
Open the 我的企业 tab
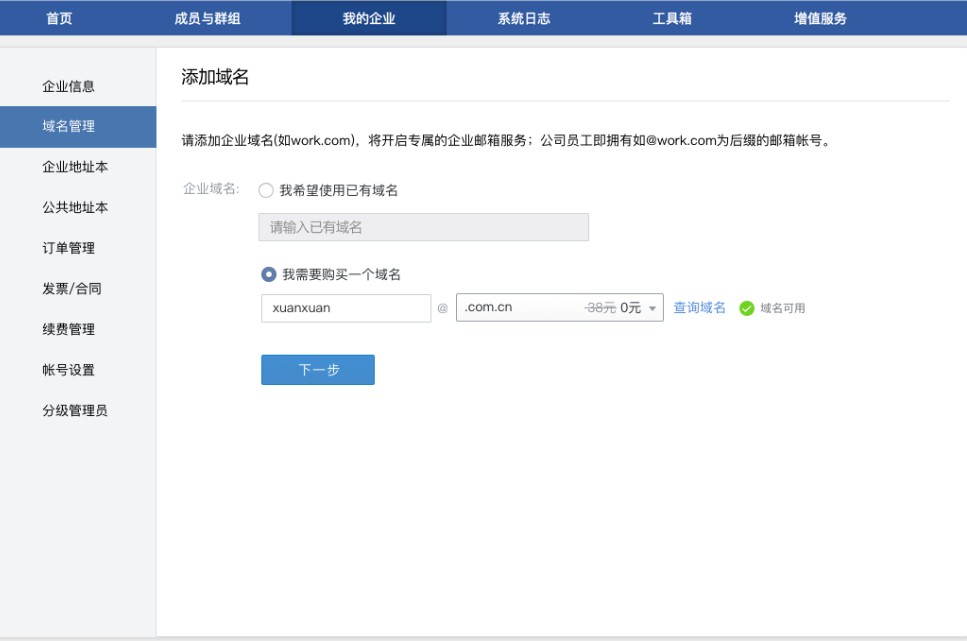coord(369,18)
